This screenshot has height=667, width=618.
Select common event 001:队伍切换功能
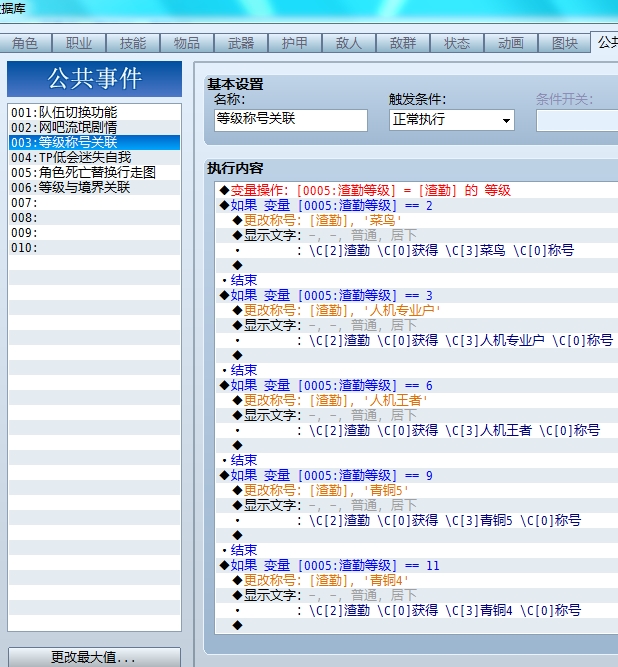coord(94,112)
